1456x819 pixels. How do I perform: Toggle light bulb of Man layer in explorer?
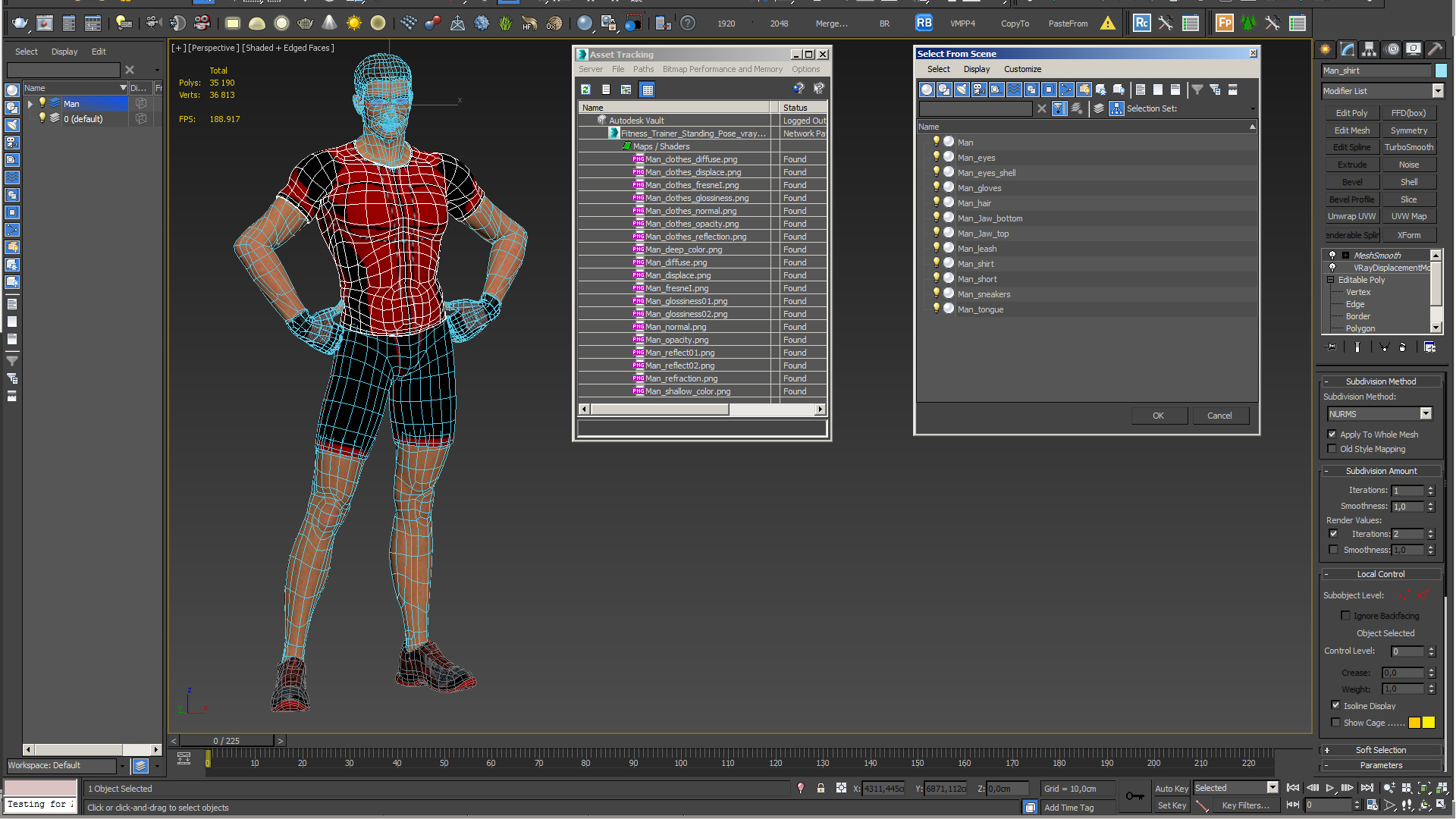(x=42, y=103)
